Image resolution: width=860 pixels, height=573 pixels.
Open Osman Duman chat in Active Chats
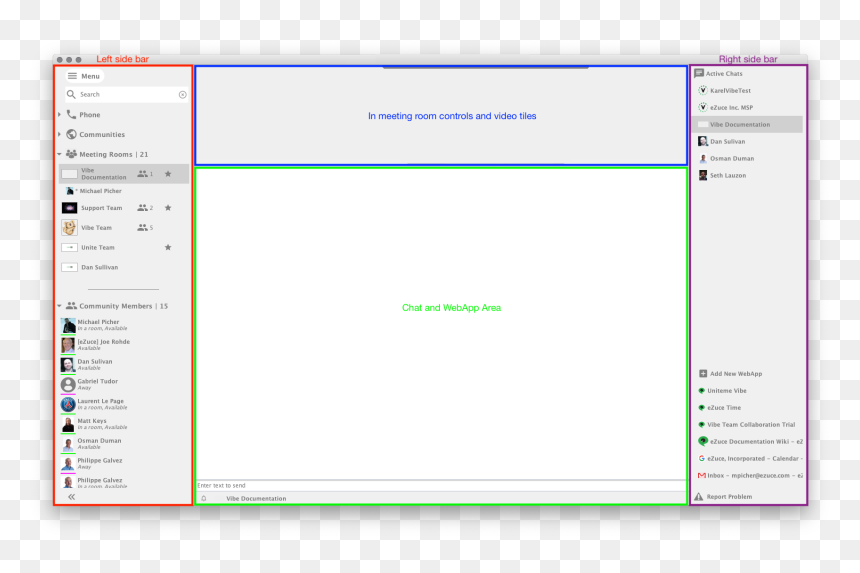pyautogui.click(x=732, y=158)
